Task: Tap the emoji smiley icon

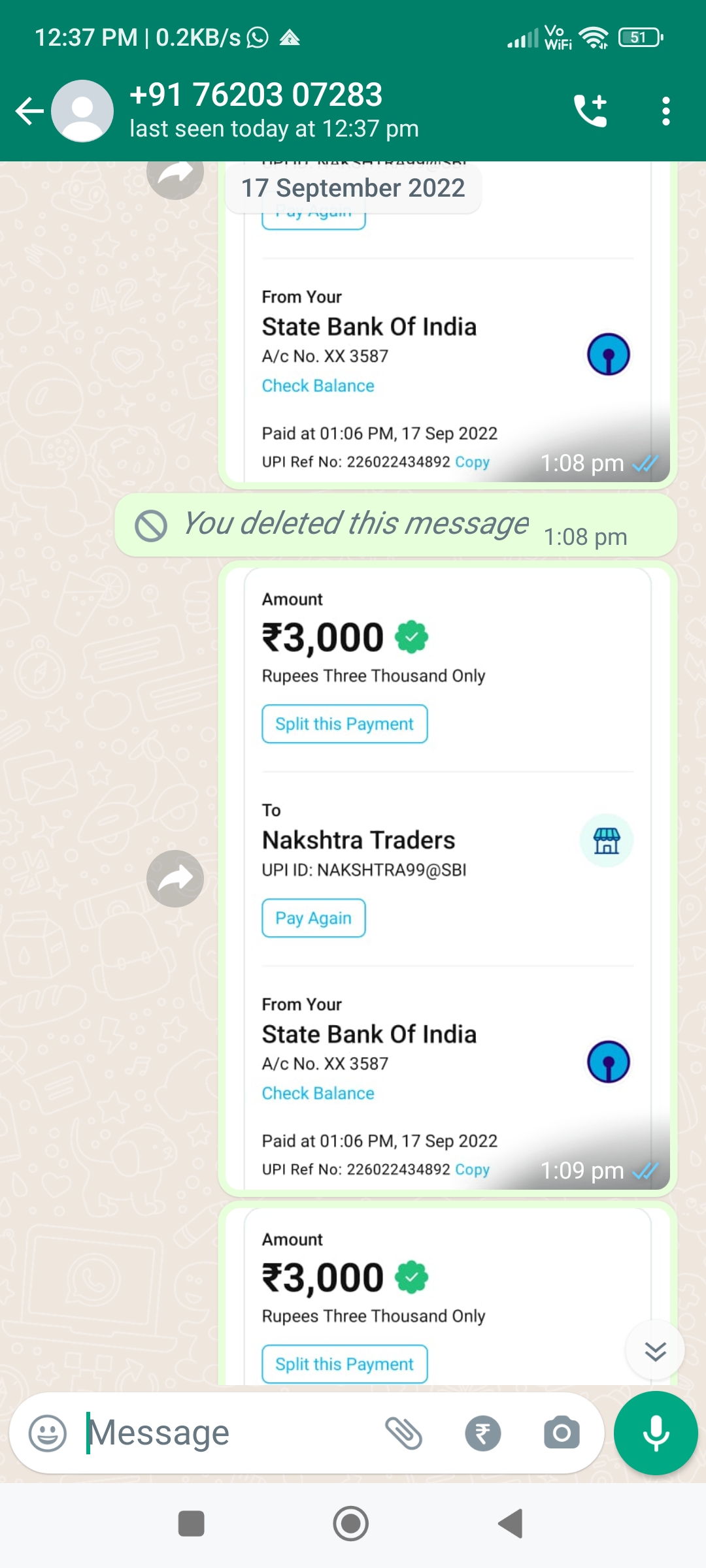Action: [48, 1433]
